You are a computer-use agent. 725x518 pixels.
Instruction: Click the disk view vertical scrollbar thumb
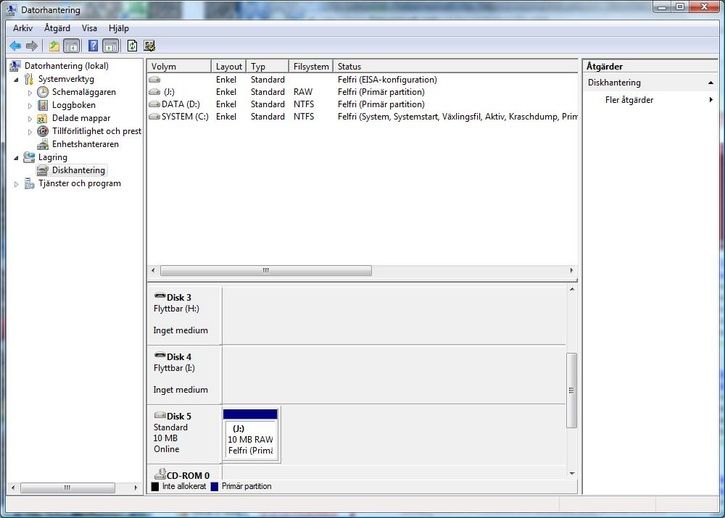571,390
